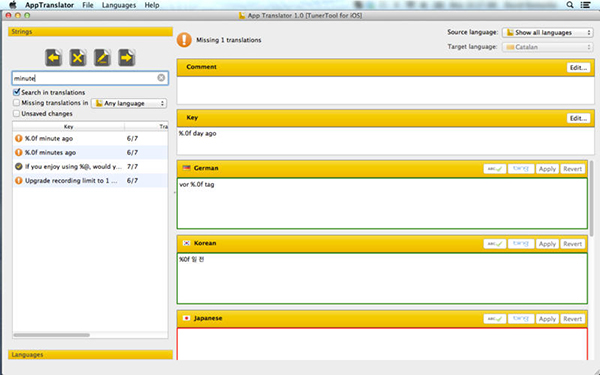Enable the 'Unsaved changes' checkbox
600x375 pixels.
(x=16, y=113)
